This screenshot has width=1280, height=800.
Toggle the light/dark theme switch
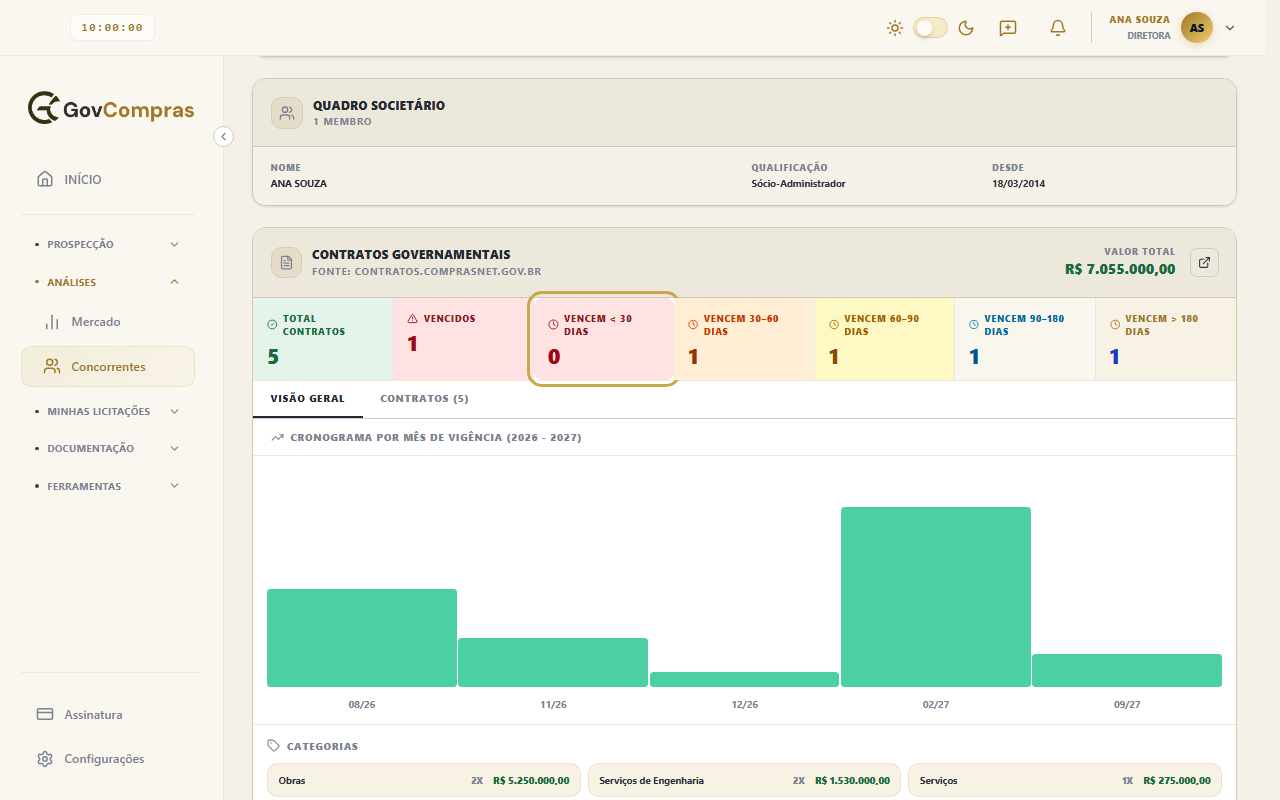pyautogui.click(x=930, y=28)
